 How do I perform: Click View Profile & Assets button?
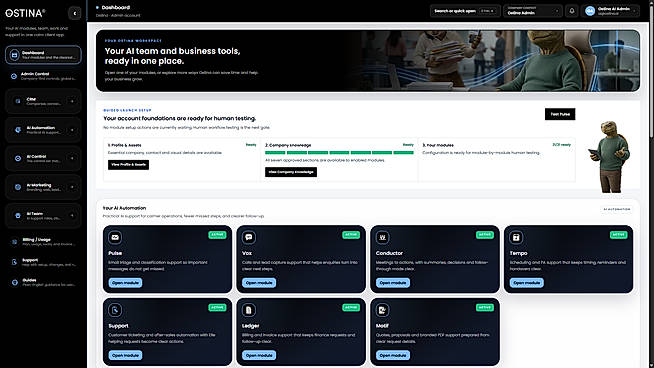[x=128, y=165]
